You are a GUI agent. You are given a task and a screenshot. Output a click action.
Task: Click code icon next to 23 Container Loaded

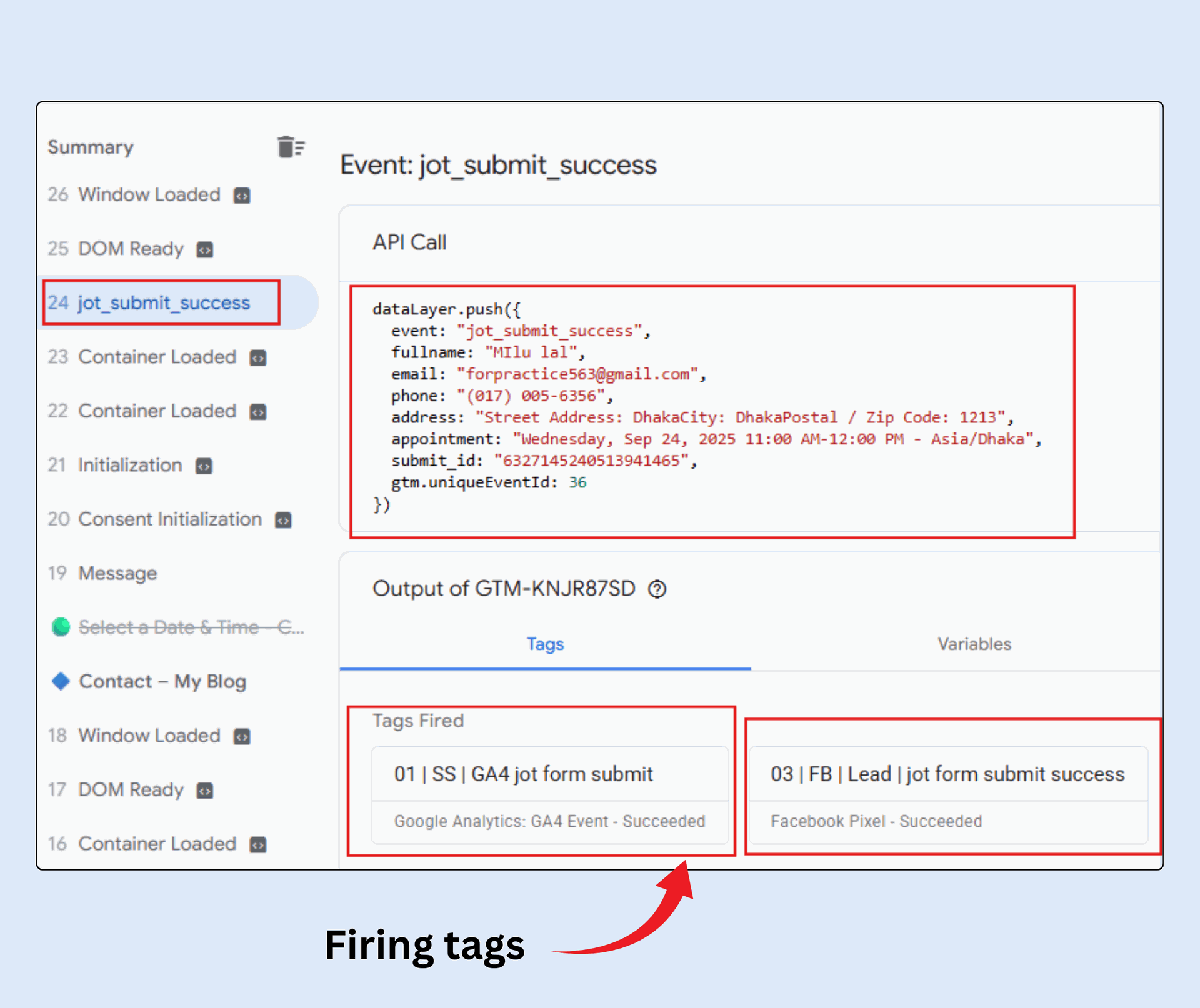point(258,358)
